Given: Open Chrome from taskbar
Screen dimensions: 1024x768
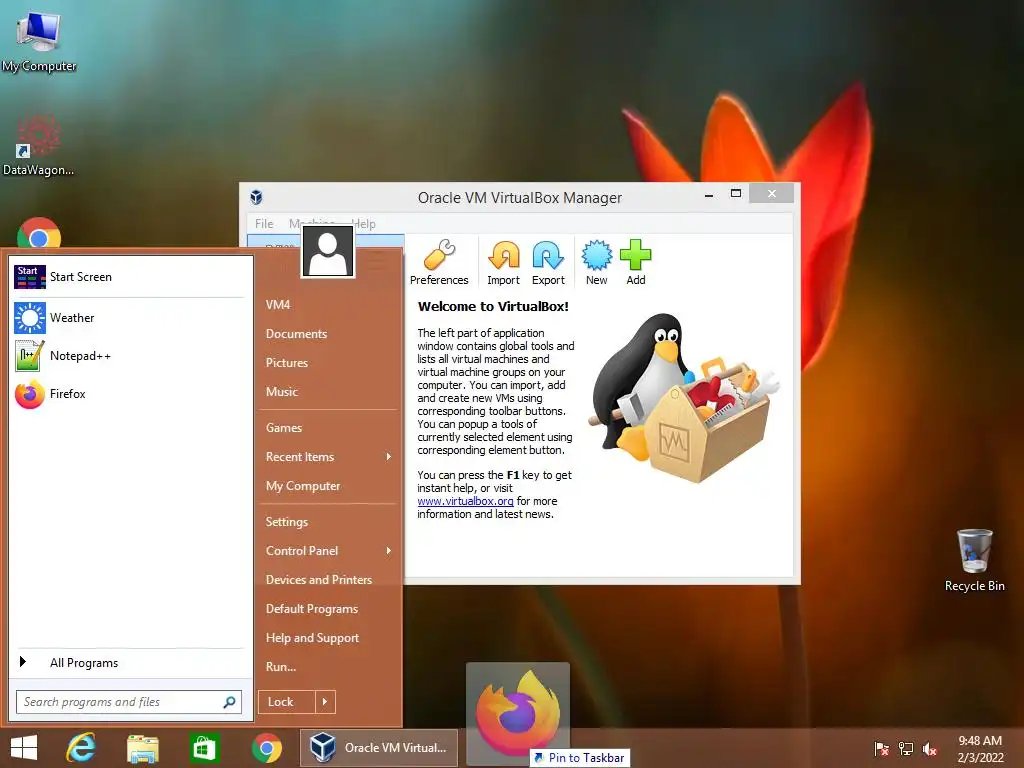Looking at the screenshot, I should pyautogui.click(x=267, y=748).
